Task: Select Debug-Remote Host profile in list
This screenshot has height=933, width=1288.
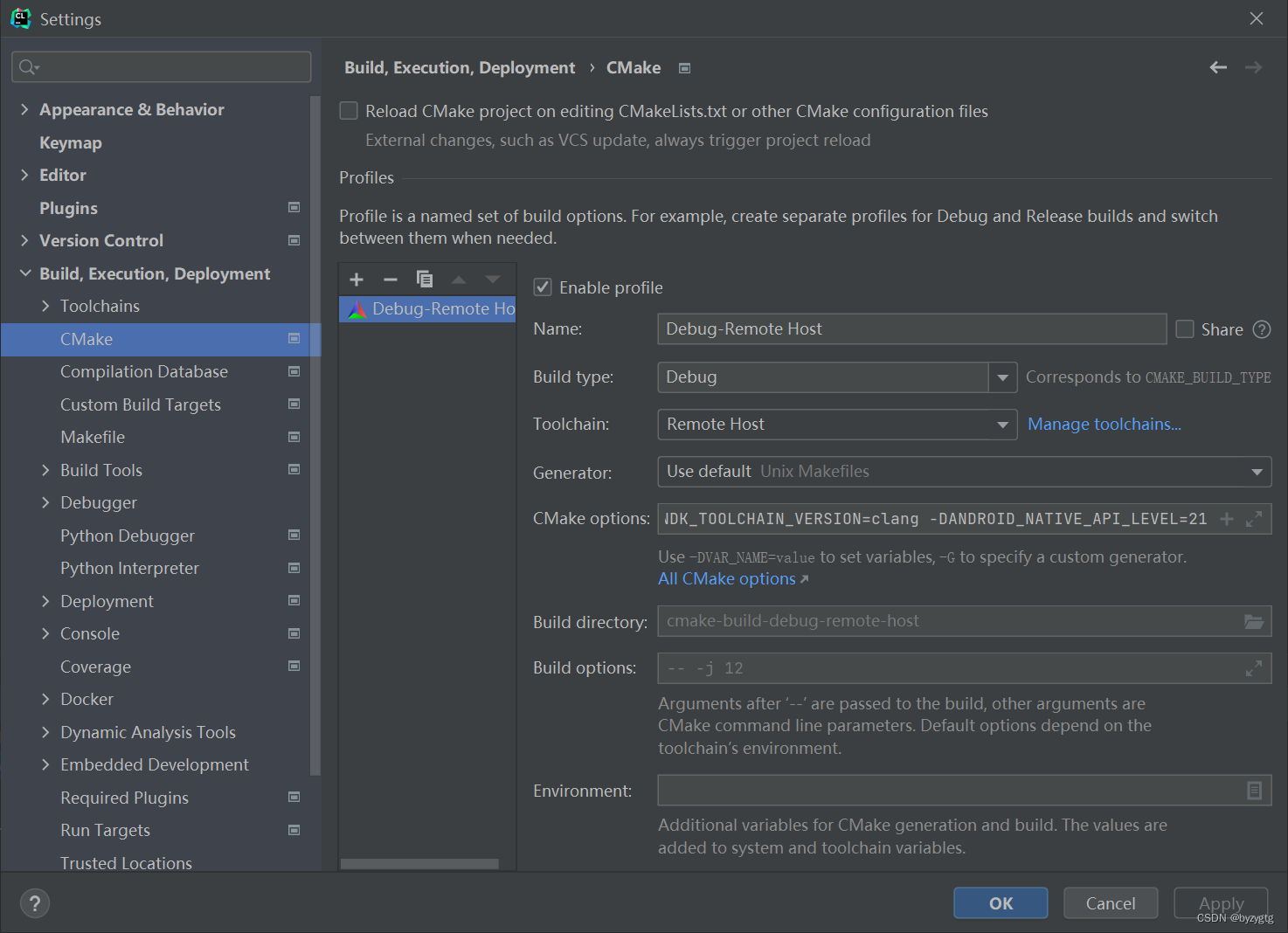Action: (427, 309)
